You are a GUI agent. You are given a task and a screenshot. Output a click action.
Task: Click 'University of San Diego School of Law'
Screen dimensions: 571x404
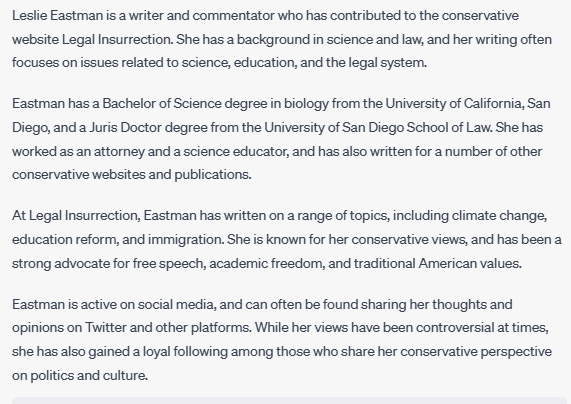pyautogui.click(x=378, y=128)
